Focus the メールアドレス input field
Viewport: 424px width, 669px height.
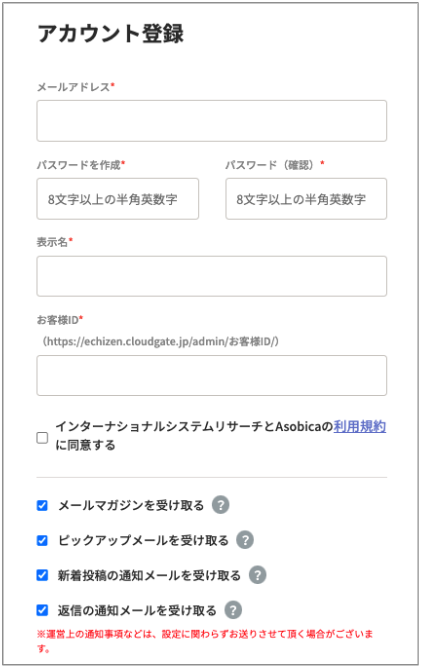pyautogui.click(x=212, y=121)
